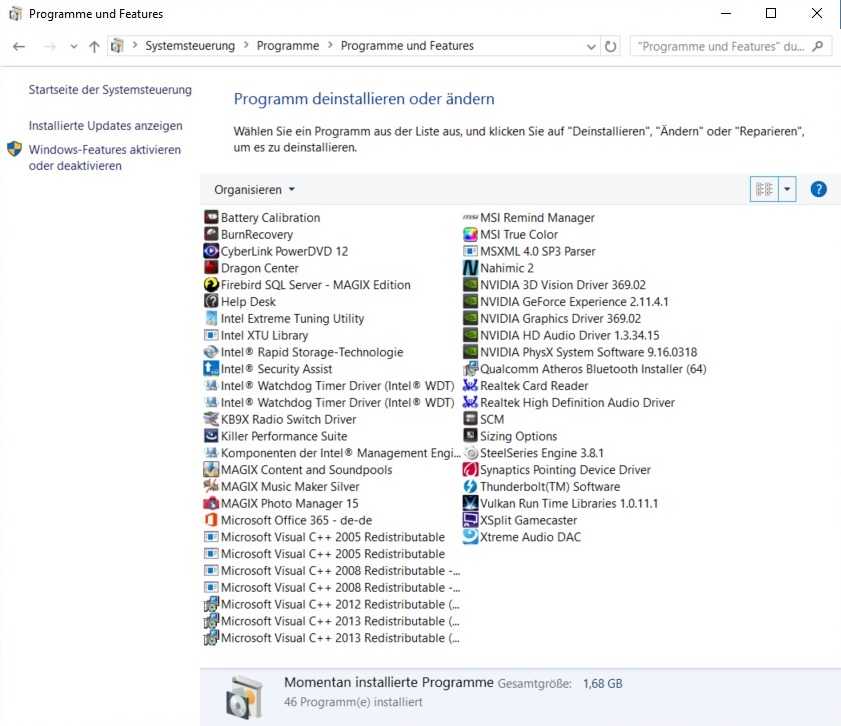Click the Thunderbolt(TM) Software icon
This screenshot has width=841, height=726.
tap(470, 486)
